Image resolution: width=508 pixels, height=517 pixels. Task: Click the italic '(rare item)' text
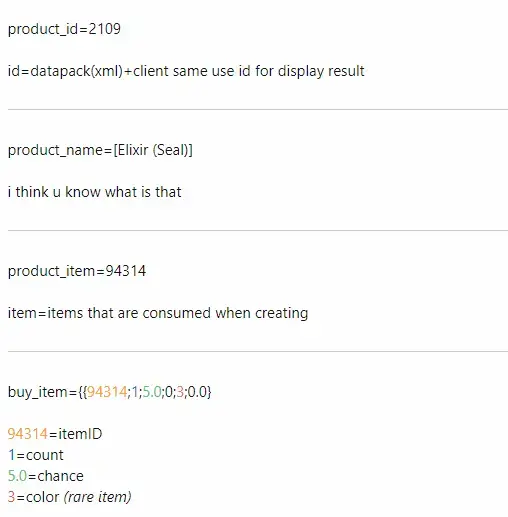point(97,497)
